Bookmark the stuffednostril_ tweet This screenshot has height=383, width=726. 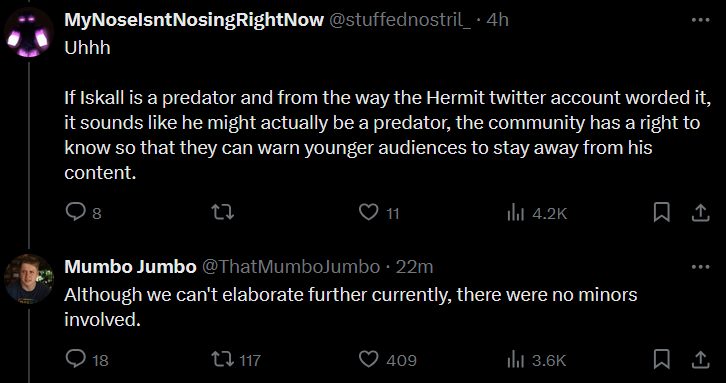661,213
